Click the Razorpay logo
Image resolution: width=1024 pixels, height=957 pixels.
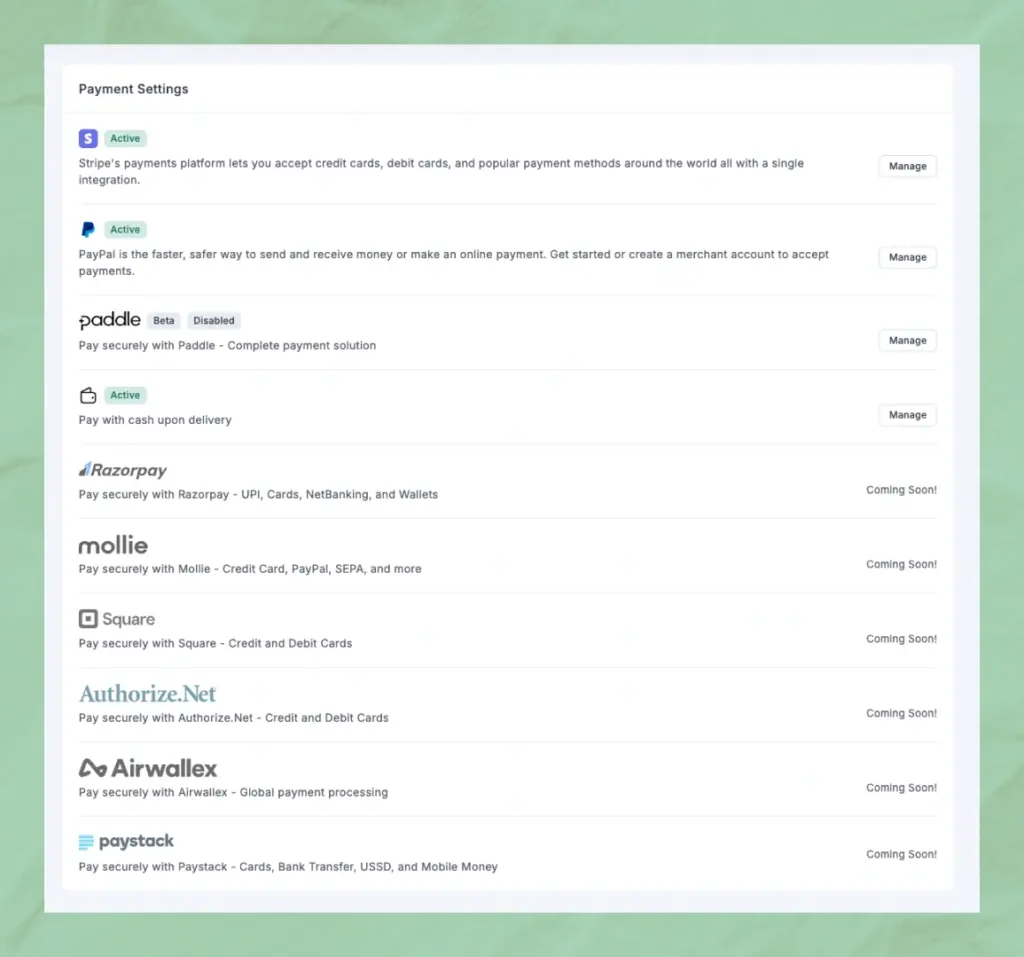pyautogui.click(x=123, y=470)
